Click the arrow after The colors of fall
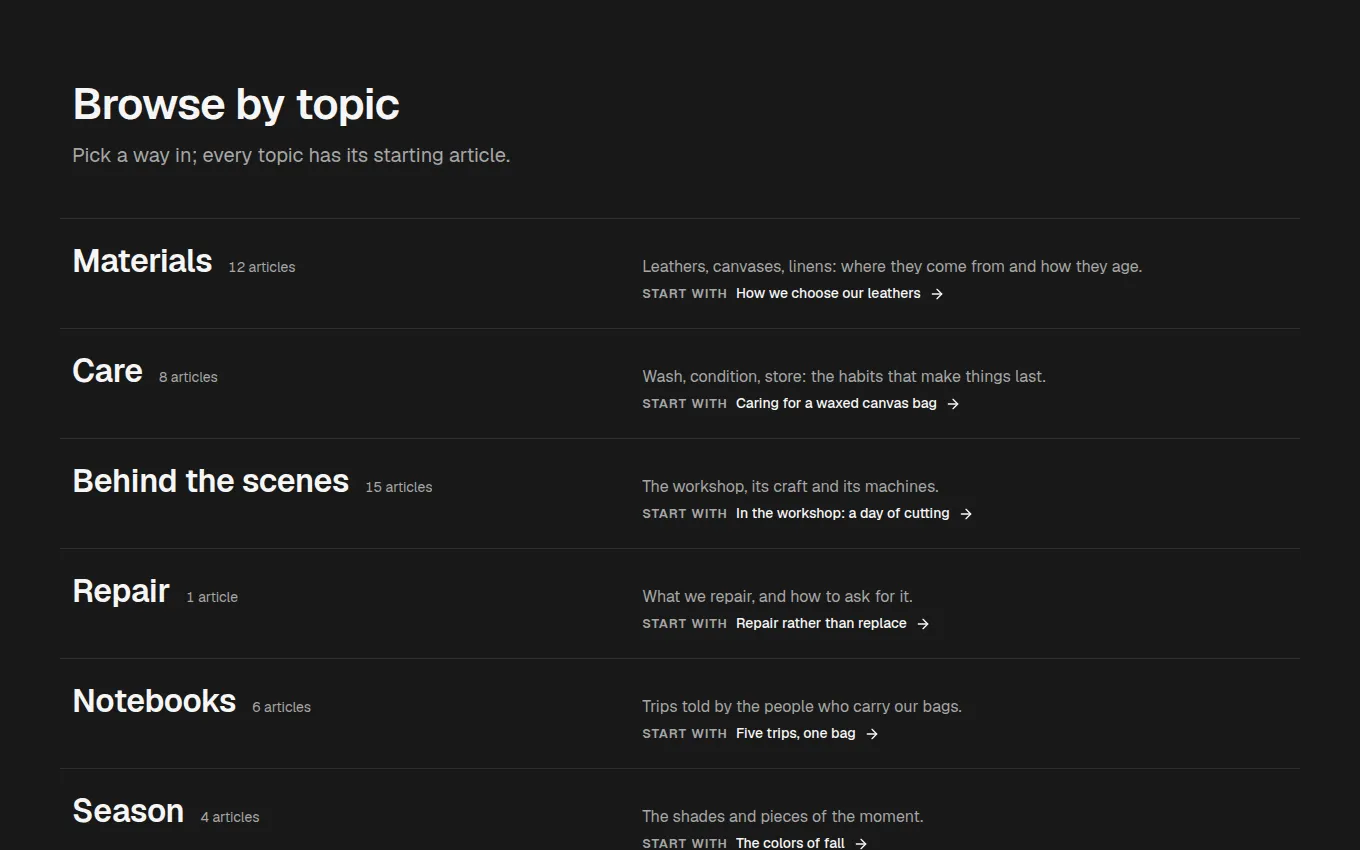 click(x=861, y=843)
